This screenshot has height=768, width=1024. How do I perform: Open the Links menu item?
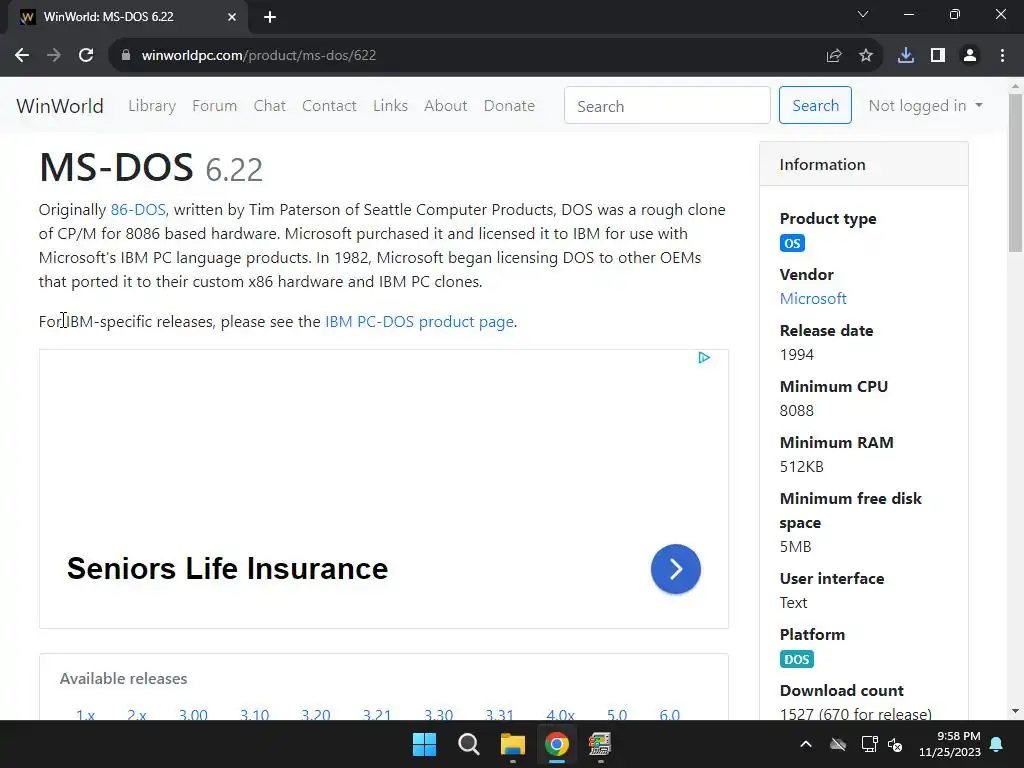pyautogui.click(x=391, y=106)
